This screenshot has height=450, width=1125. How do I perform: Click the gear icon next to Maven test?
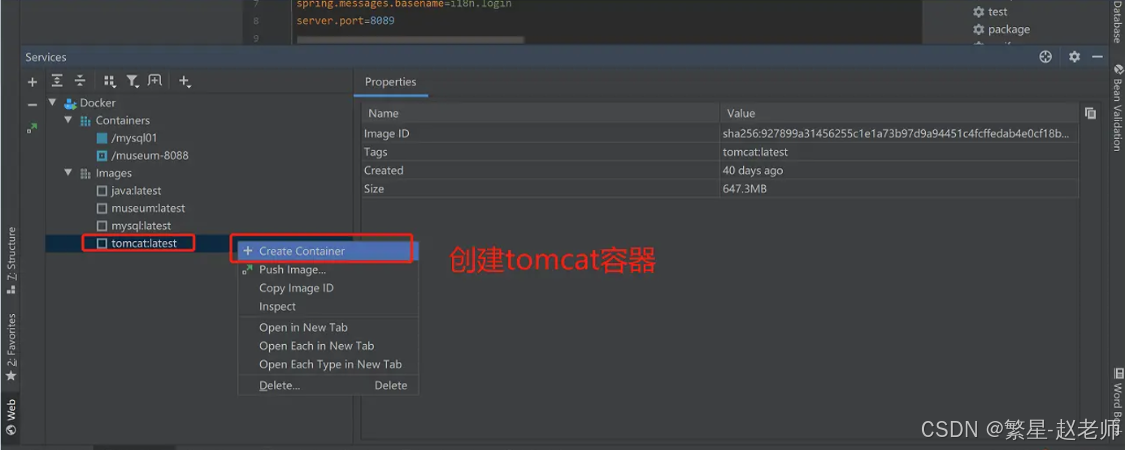979,11
